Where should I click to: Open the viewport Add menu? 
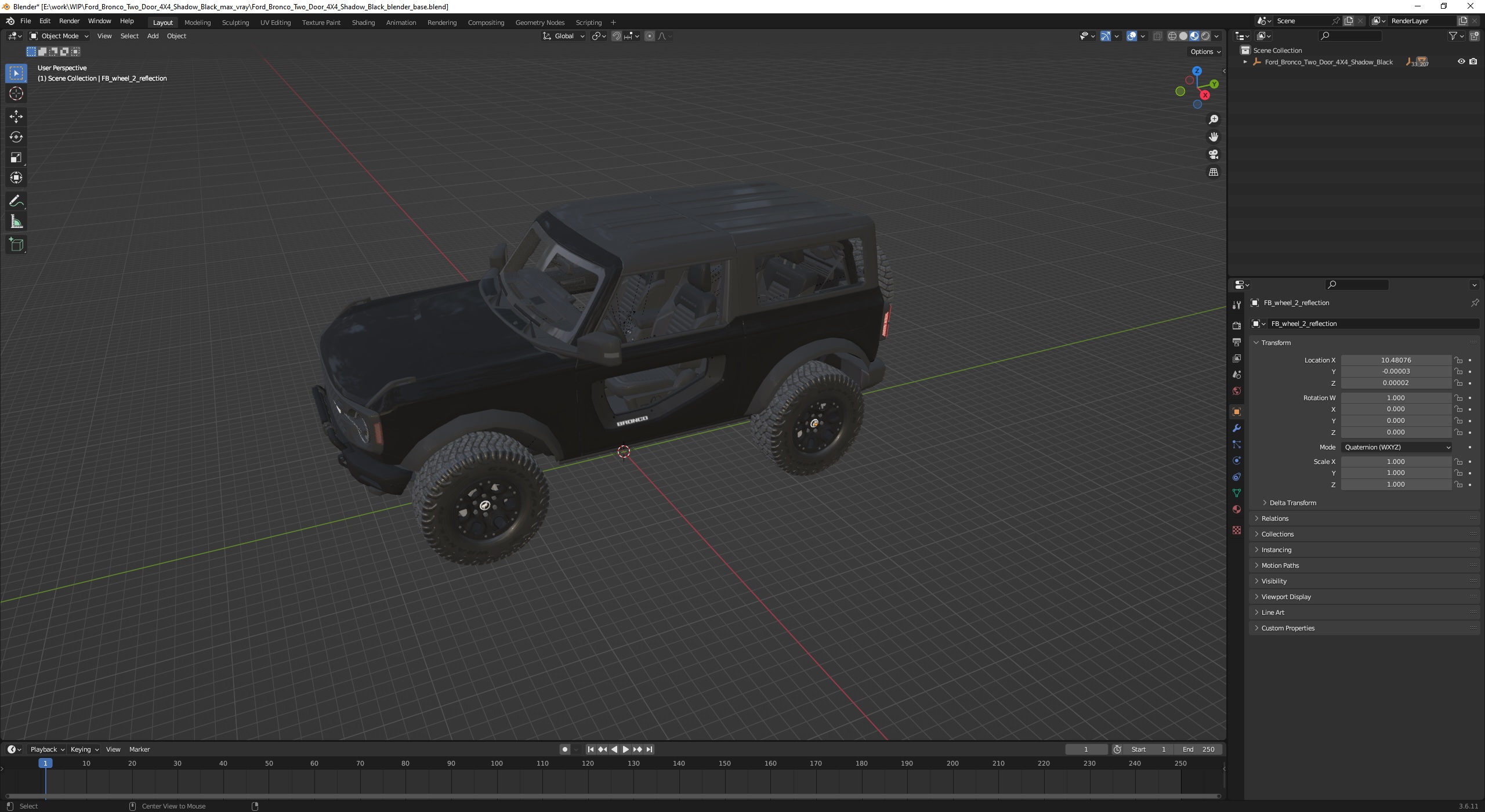click(x=153, y=36)
